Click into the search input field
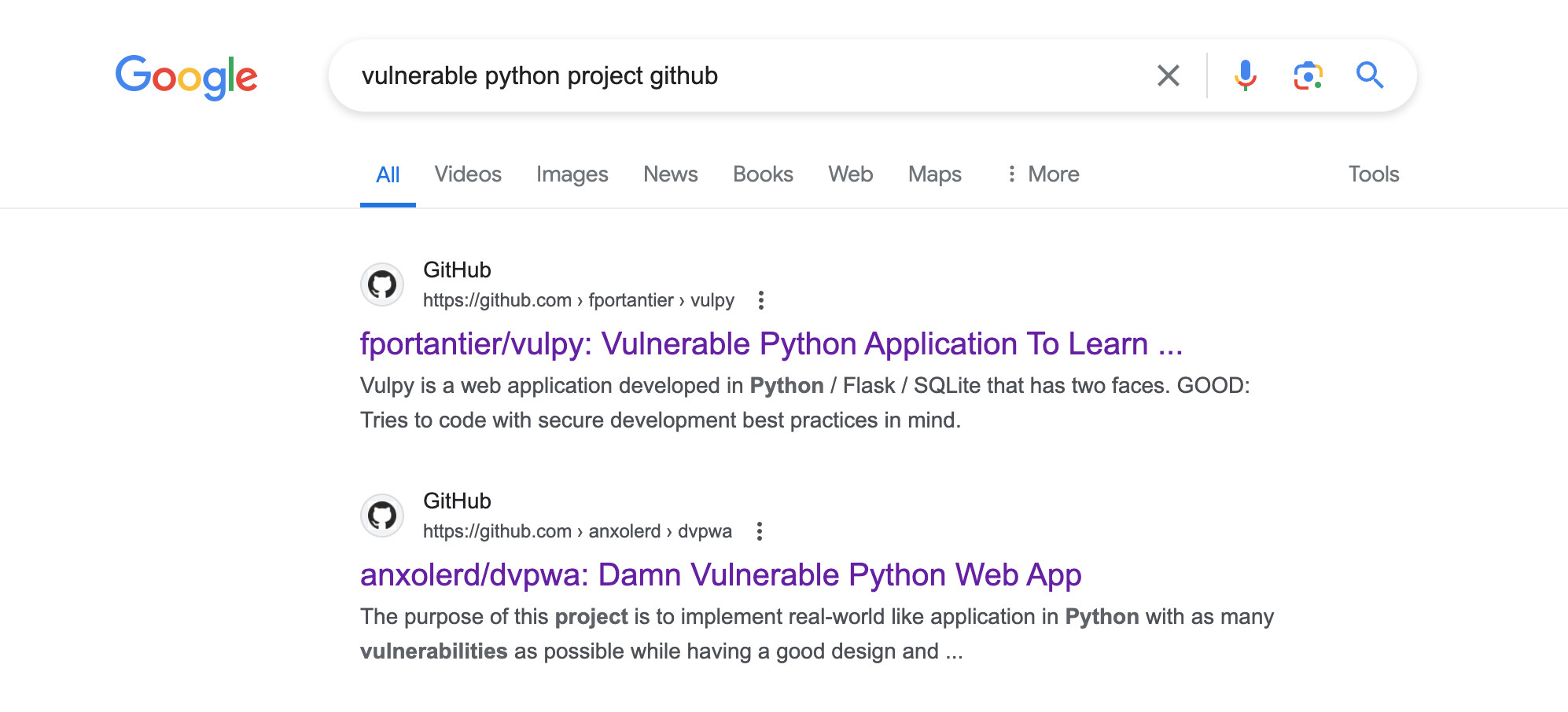Viewport: 1568px width, 712px height. pos(739,75)
